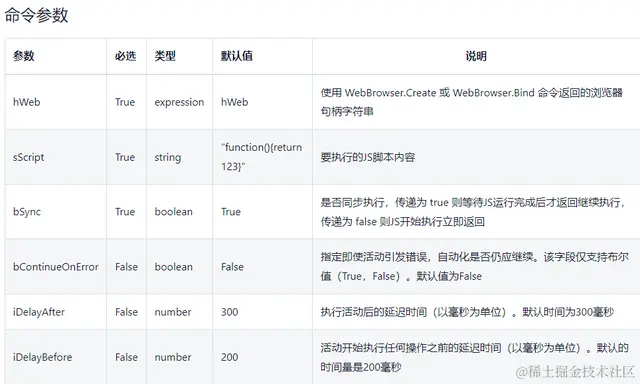Select the iDelayAfter parameter name
The height and width of the screenshot is (384, 640).
coord(39,312)
